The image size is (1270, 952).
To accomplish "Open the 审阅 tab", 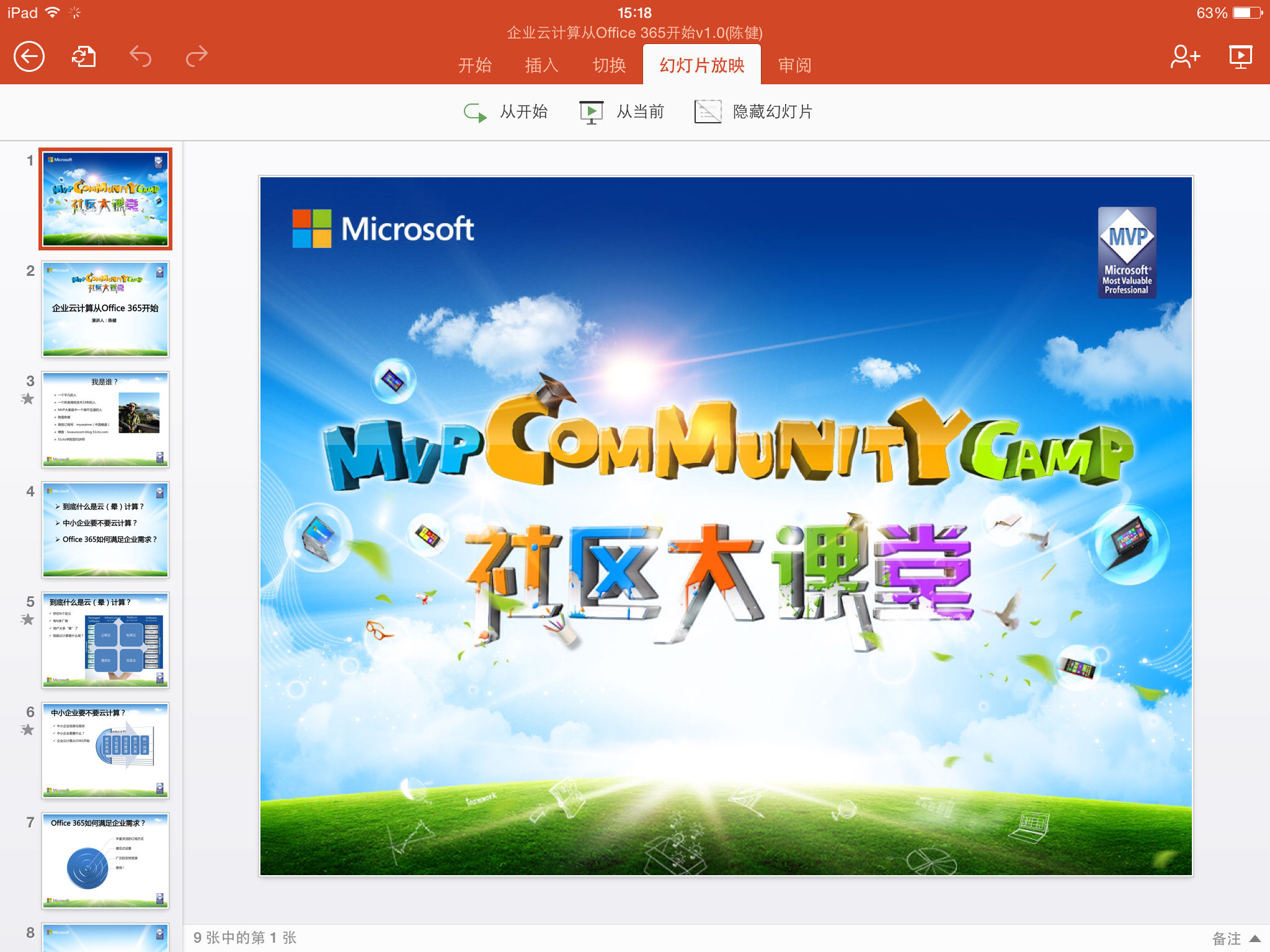I will point(794,65).
